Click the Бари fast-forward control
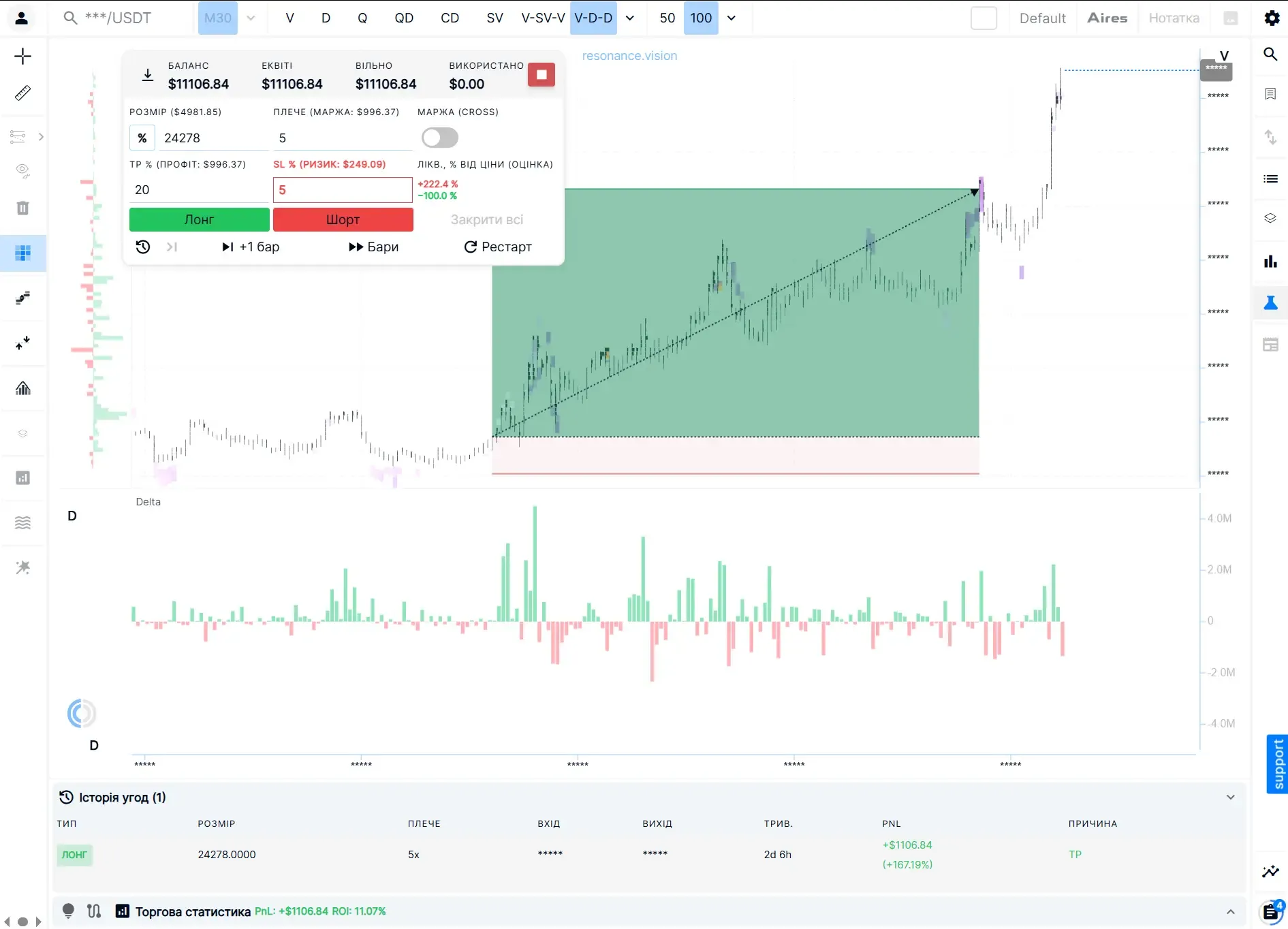 (373, 247)
